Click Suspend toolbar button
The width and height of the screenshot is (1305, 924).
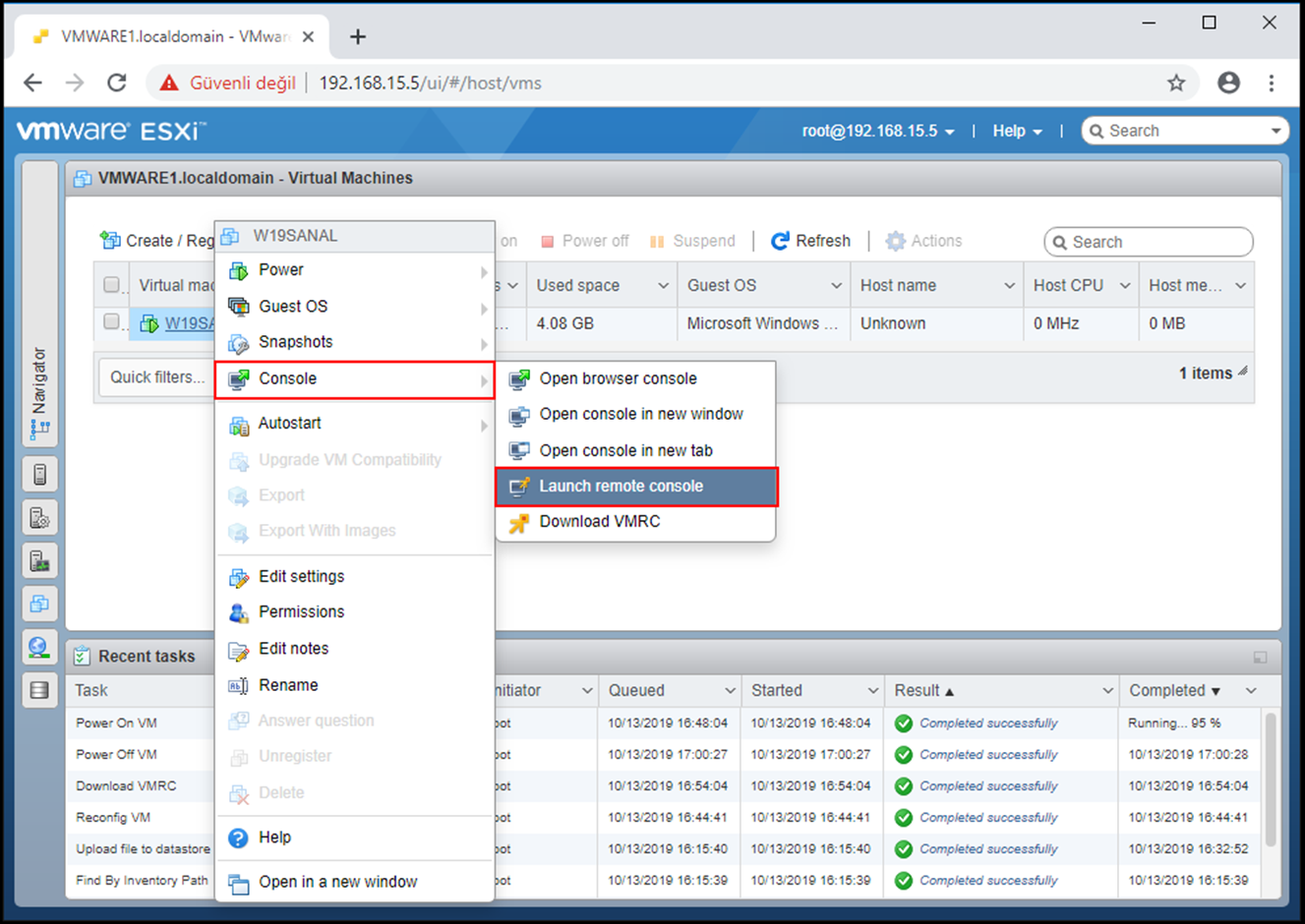692,241
